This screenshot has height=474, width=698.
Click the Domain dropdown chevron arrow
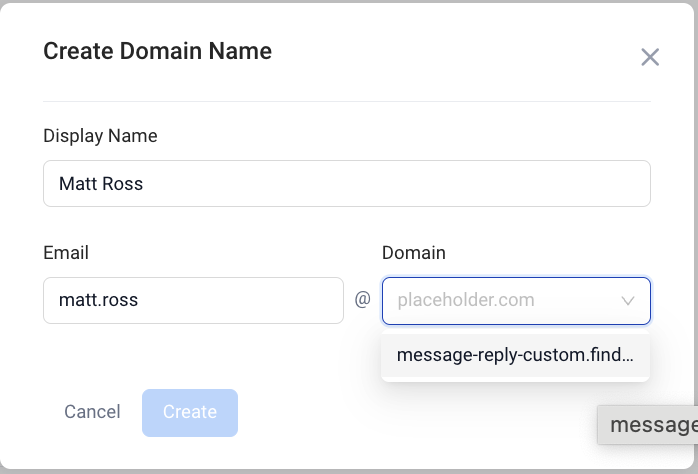628,300
